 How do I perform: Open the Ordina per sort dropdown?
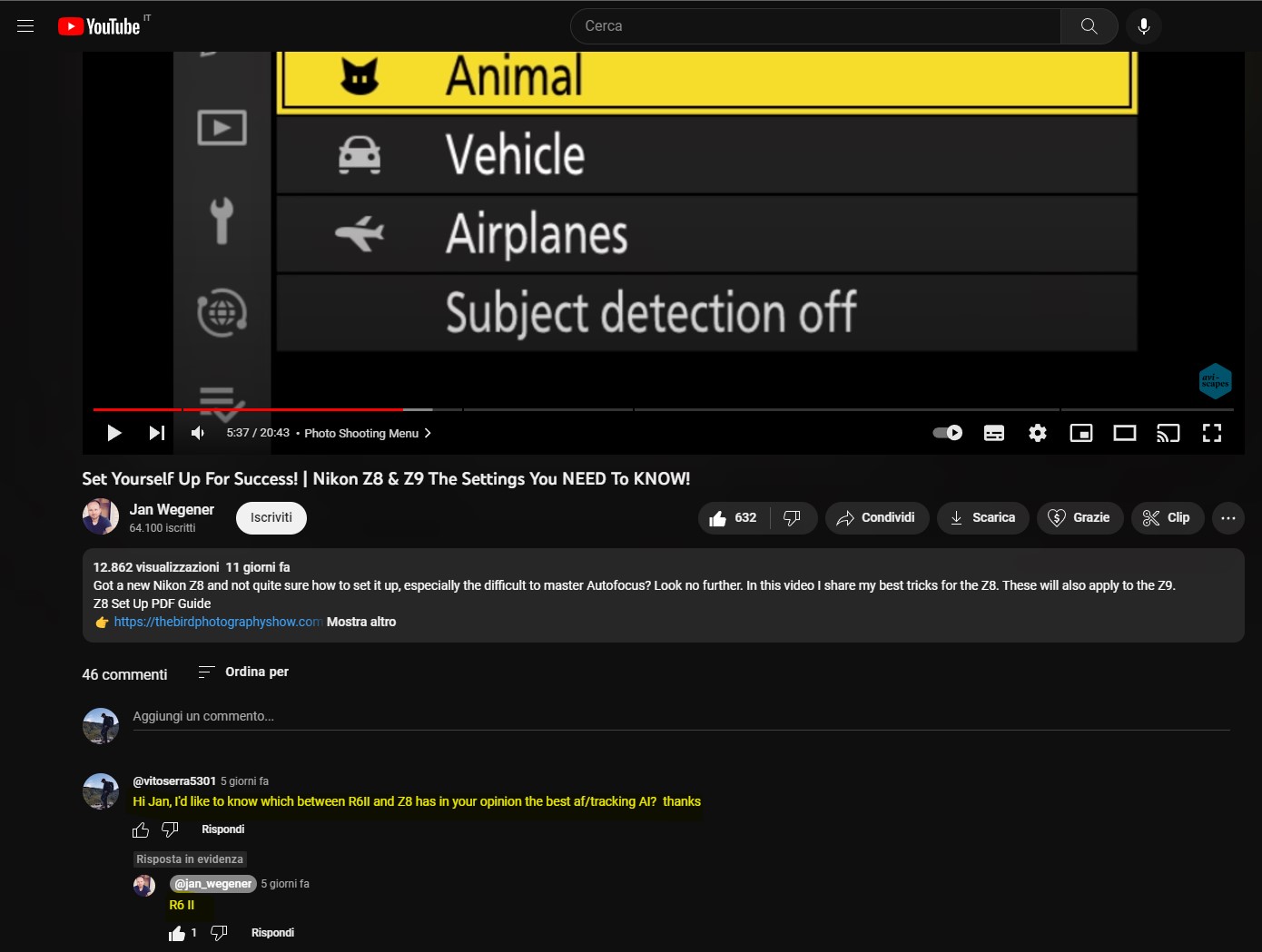(x=243, y=672)
